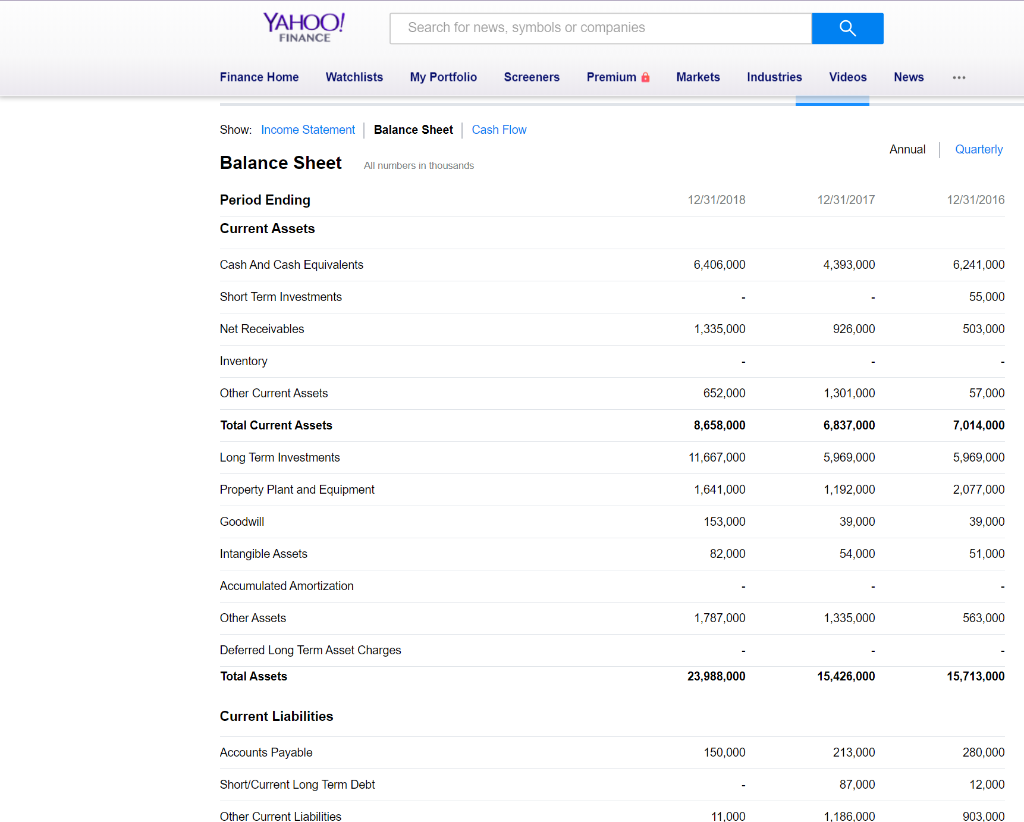The image size is (1024, 822).
Task: Click the Current Assets heading
Action: tap(267, 229)
